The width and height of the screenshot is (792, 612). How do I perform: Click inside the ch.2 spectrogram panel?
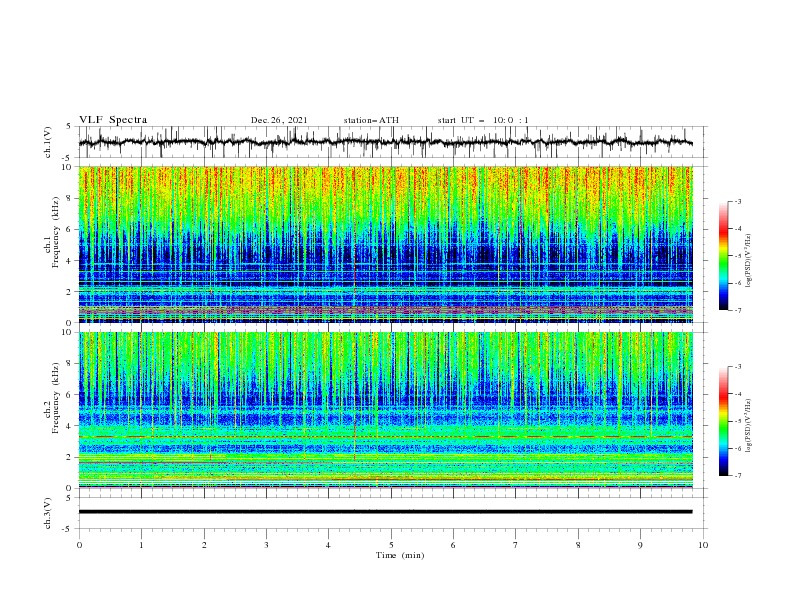[385, 410]
